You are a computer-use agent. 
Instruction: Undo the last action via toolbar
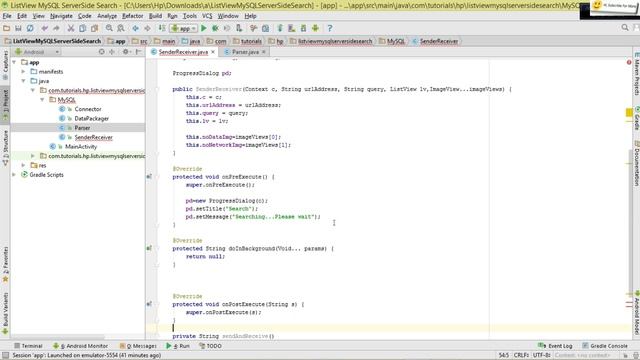tap(44, 28)
